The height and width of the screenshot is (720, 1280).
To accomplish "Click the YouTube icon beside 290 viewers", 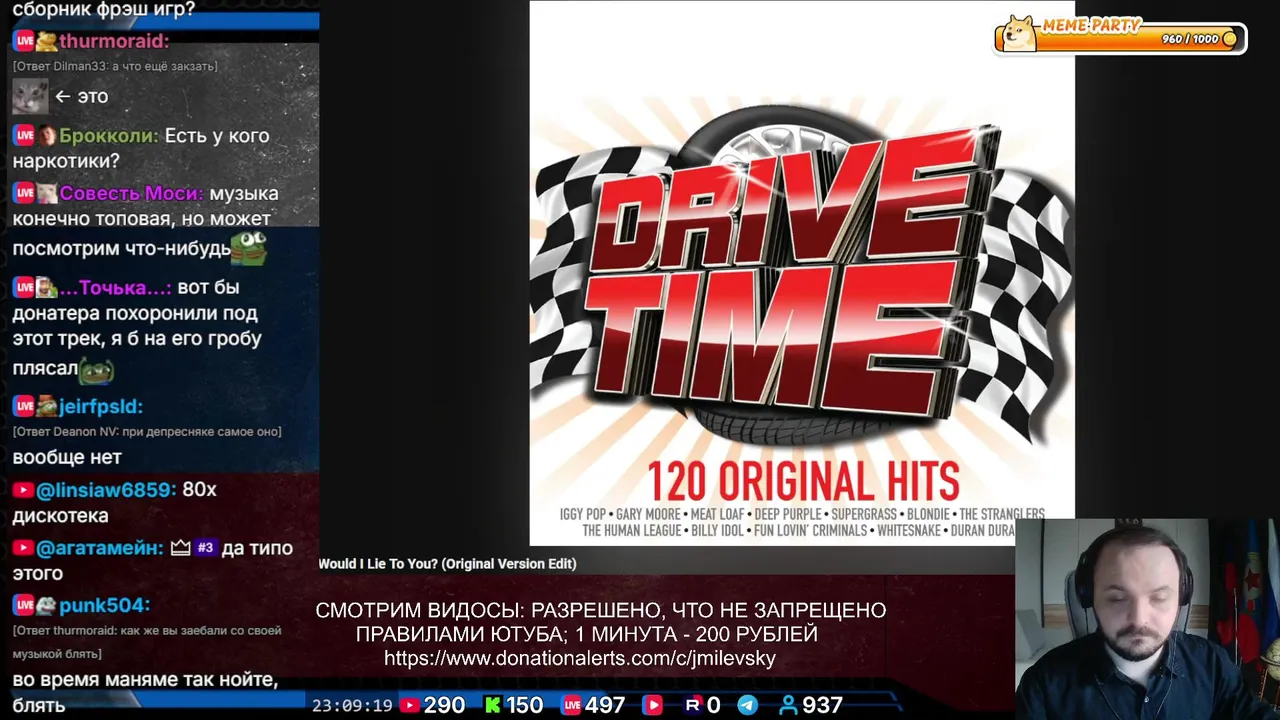I will pos(409,706).
